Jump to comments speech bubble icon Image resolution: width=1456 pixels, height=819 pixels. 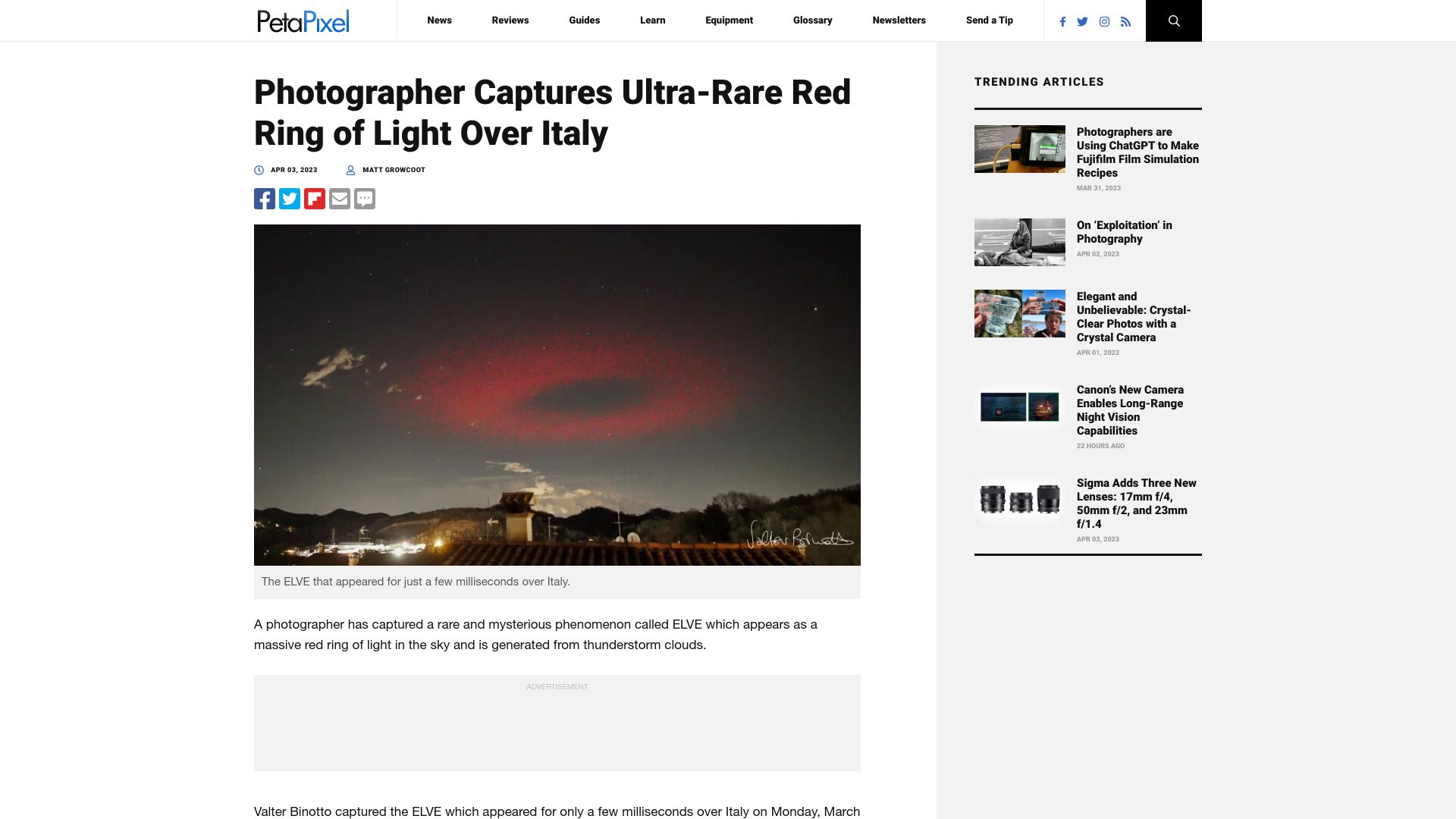pos(365,199)
